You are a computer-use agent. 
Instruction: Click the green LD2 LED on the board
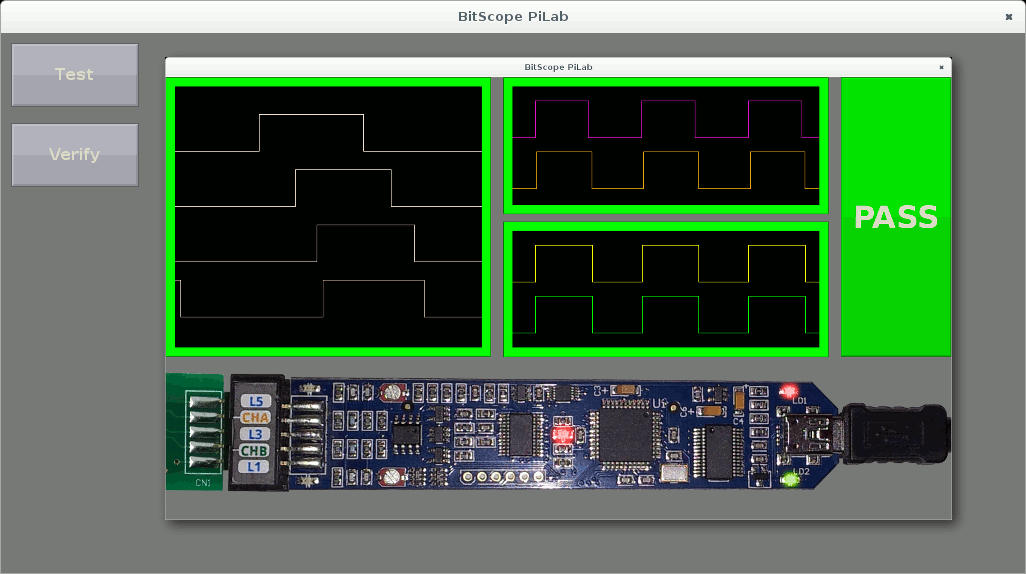click(x=790, y=480)
